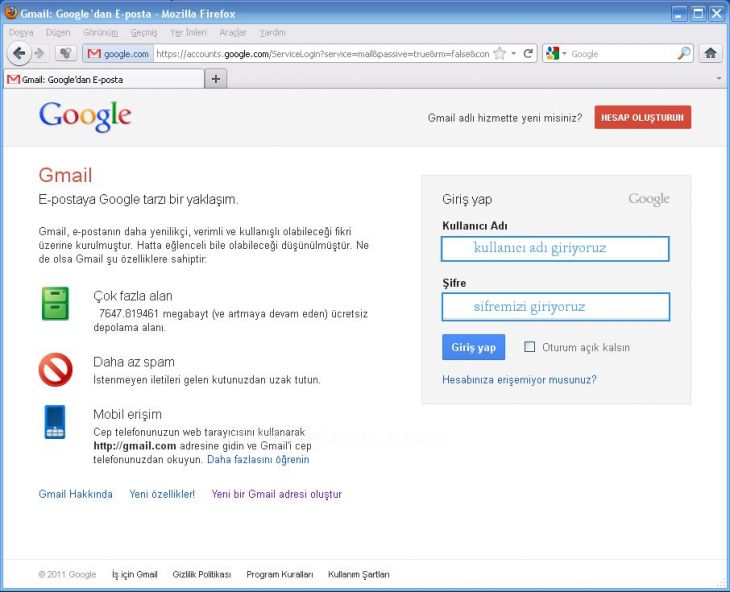Open the list all tabs dropdown arrow
730x592 pixels.
719,79
